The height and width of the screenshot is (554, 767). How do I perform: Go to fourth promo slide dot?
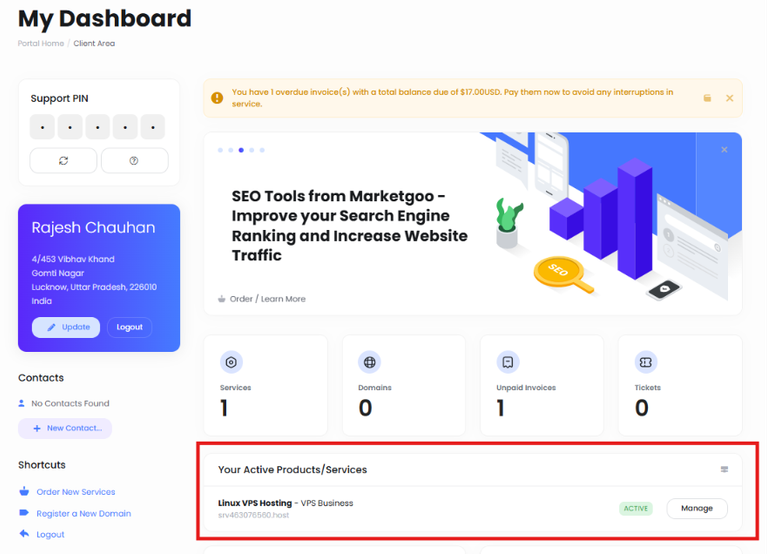click(x=251, y=150)
